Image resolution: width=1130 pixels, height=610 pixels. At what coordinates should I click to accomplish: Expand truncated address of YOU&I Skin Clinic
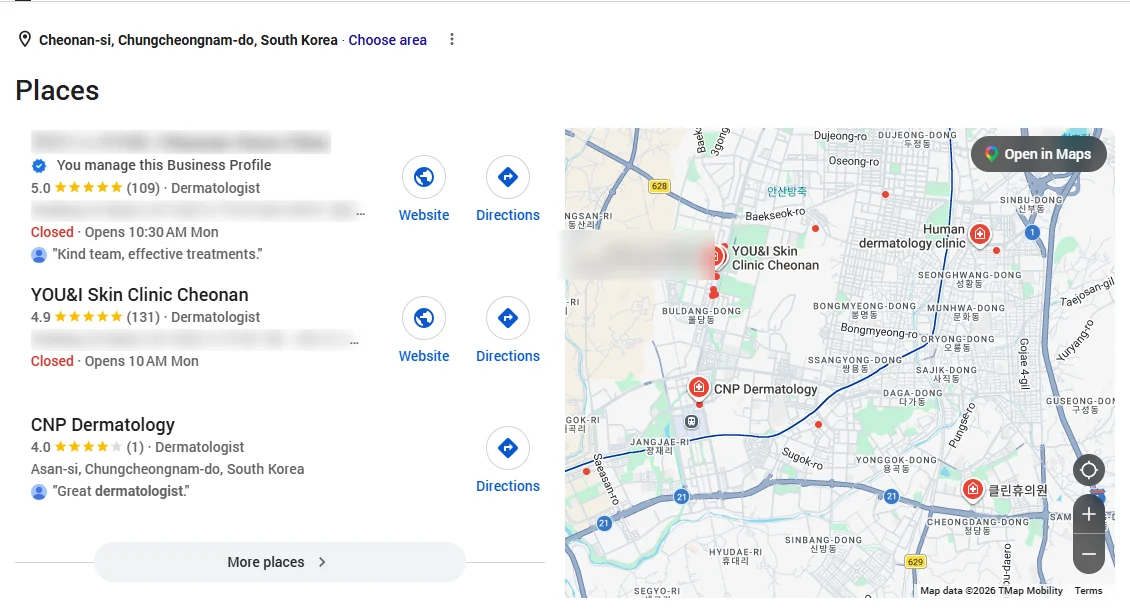pos(354,342)
